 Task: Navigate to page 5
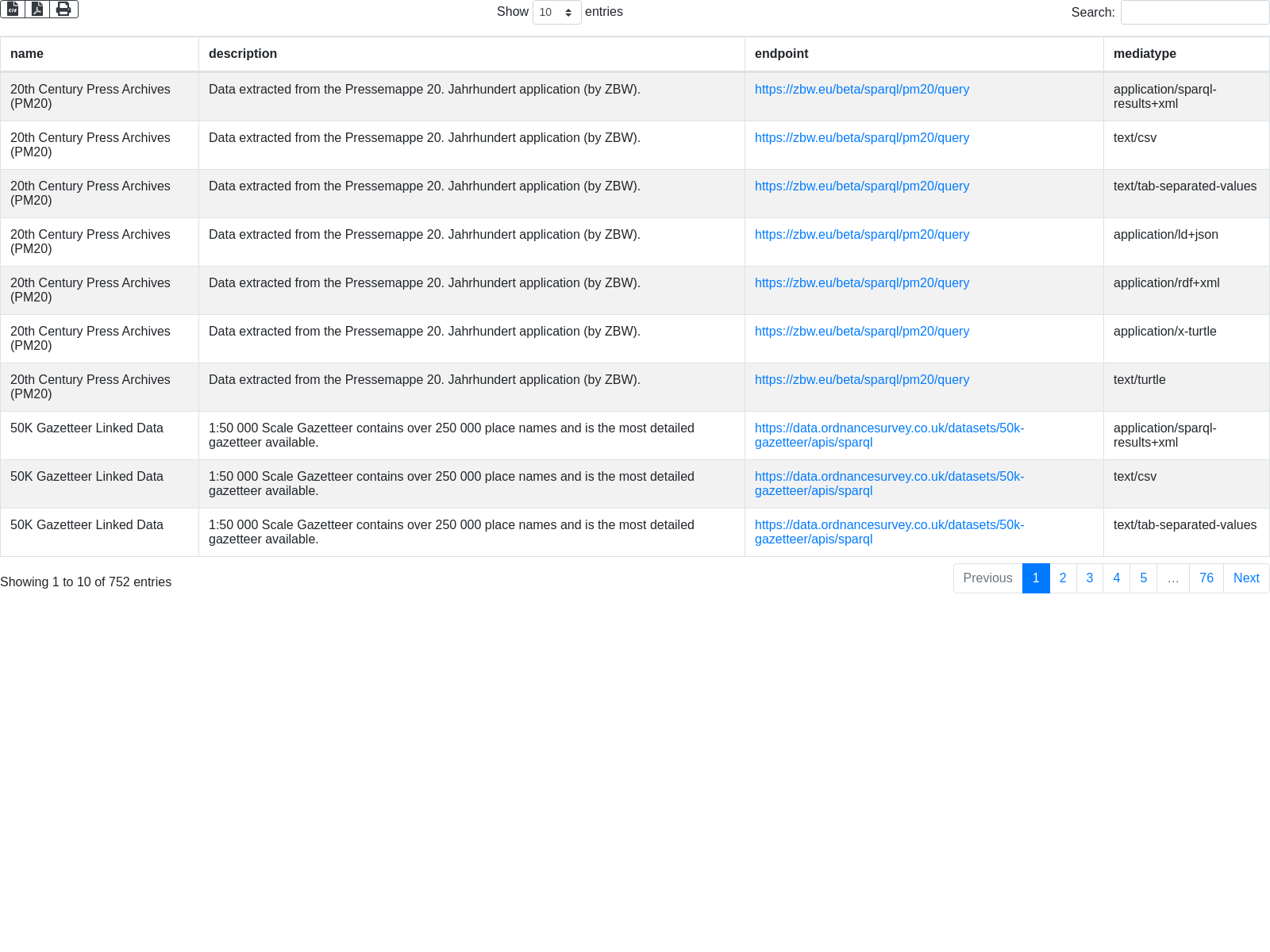pos(1143,578)
